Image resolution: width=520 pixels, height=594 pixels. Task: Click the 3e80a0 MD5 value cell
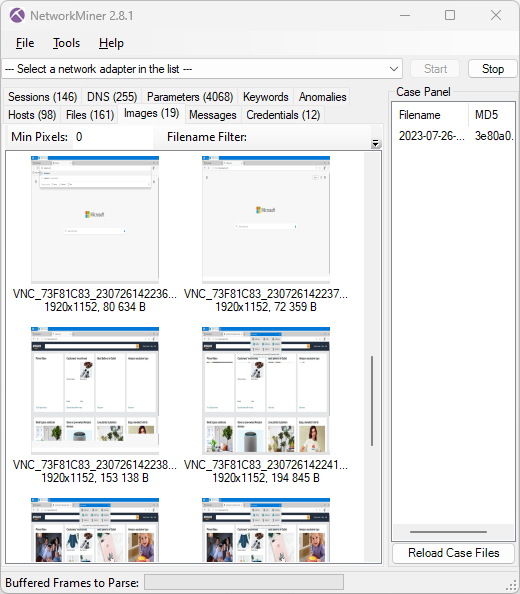[x=494, y=136]
